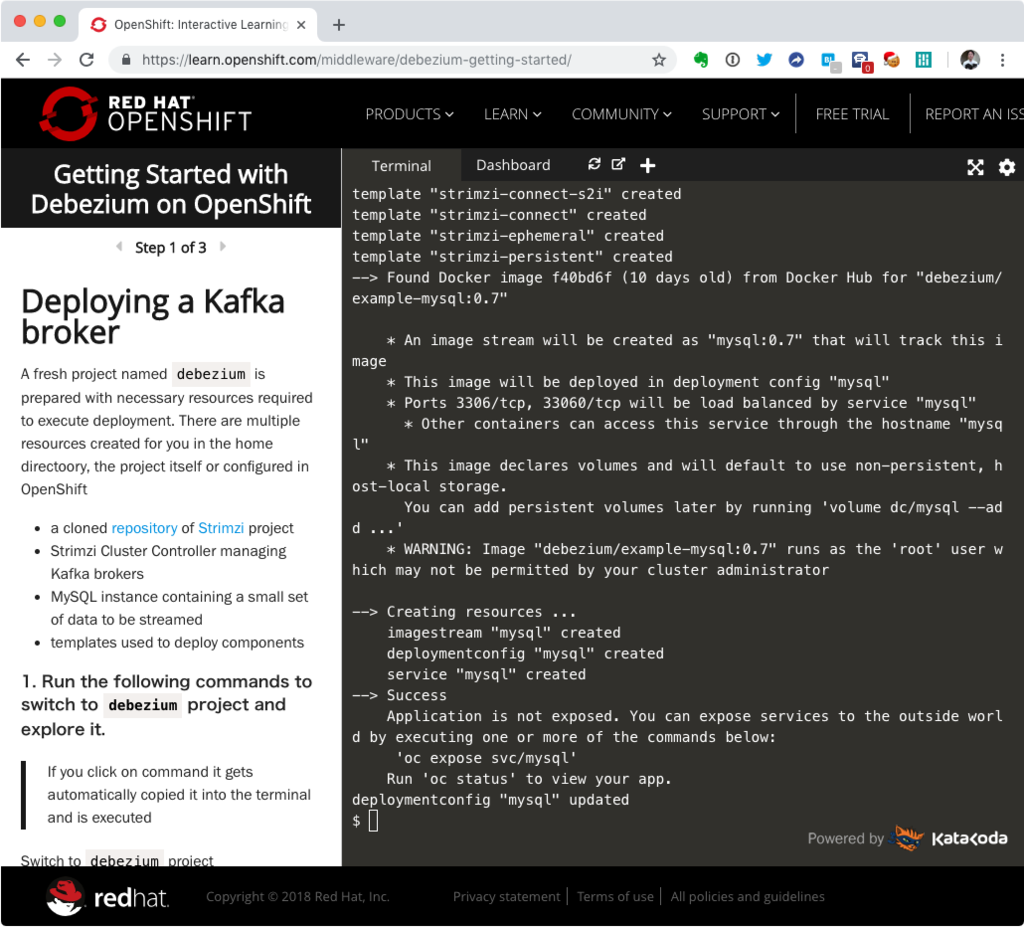Click 'imagestream "mysql" created' terminal line
The height and width of the screenshot is (927, 1024).
504,632
